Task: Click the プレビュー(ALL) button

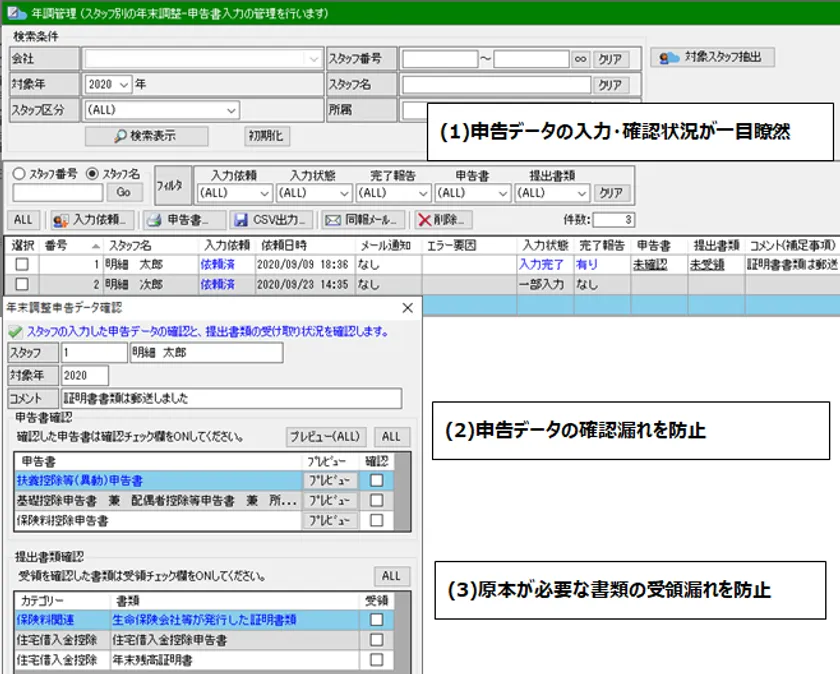Action: click(326, 437)
